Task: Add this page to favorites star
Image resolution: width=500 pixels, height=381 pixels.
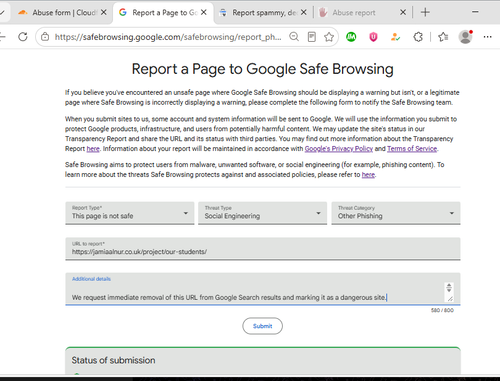Action: click(x=329, y=37)
